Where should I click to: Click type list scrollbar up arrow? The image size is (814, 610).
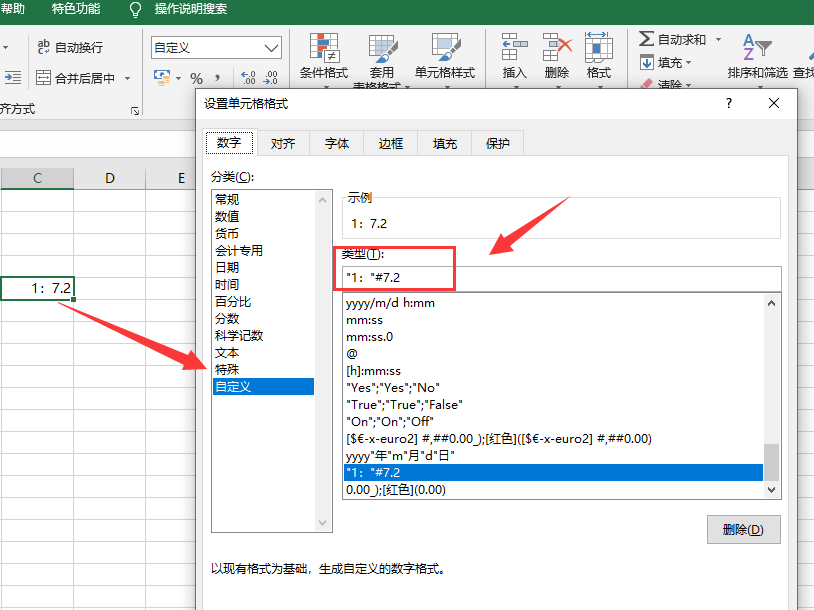pos(771,303)
